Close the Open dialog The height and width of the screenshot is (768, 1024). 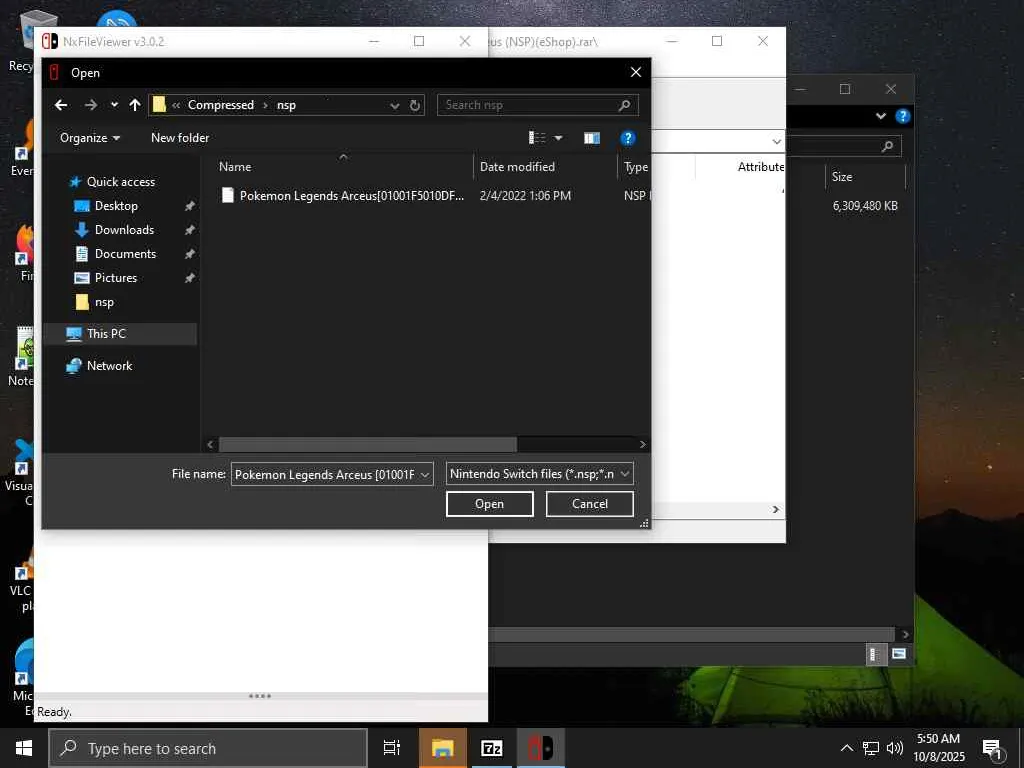[x=635, y=72]
